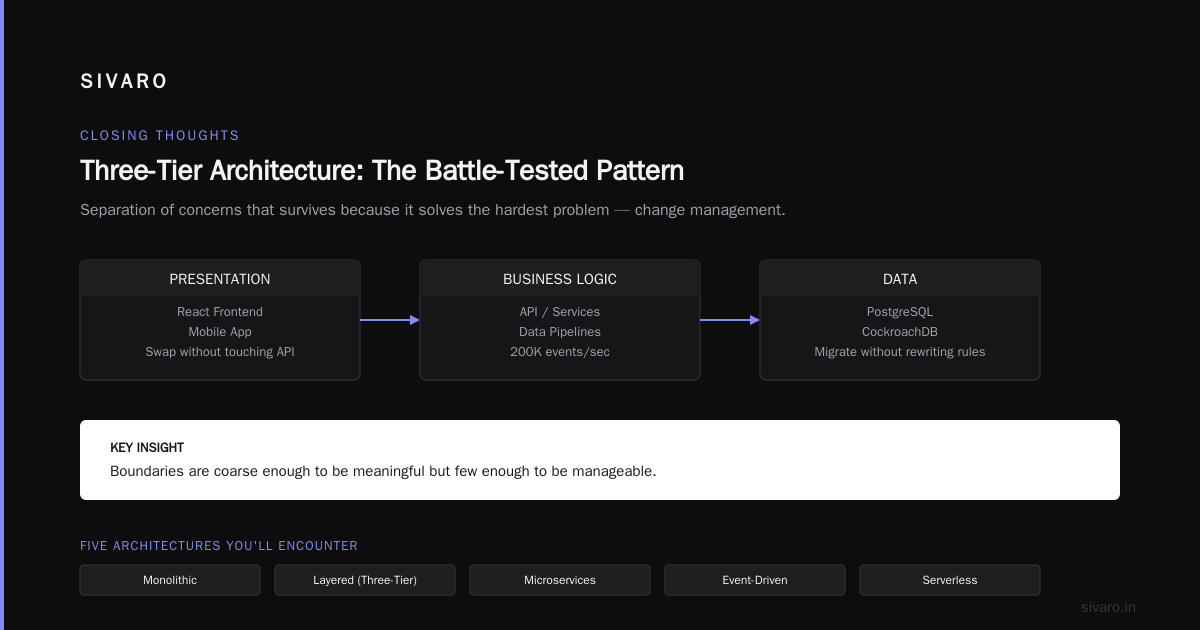Click the Three-Tier Architecture title
This screenshot has height=630, width=1200.
pyautogui.click(x=382, y=170)
